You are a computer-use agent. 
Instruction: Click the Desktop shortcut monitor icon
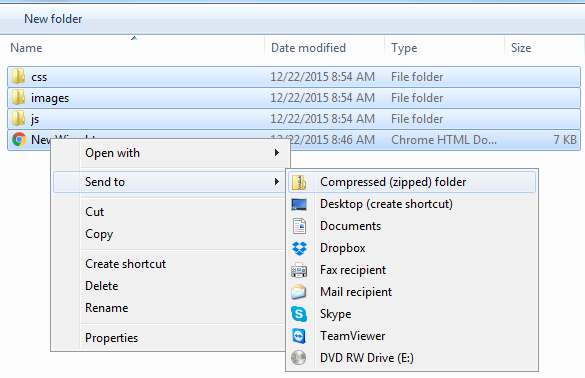coord(299,204)
